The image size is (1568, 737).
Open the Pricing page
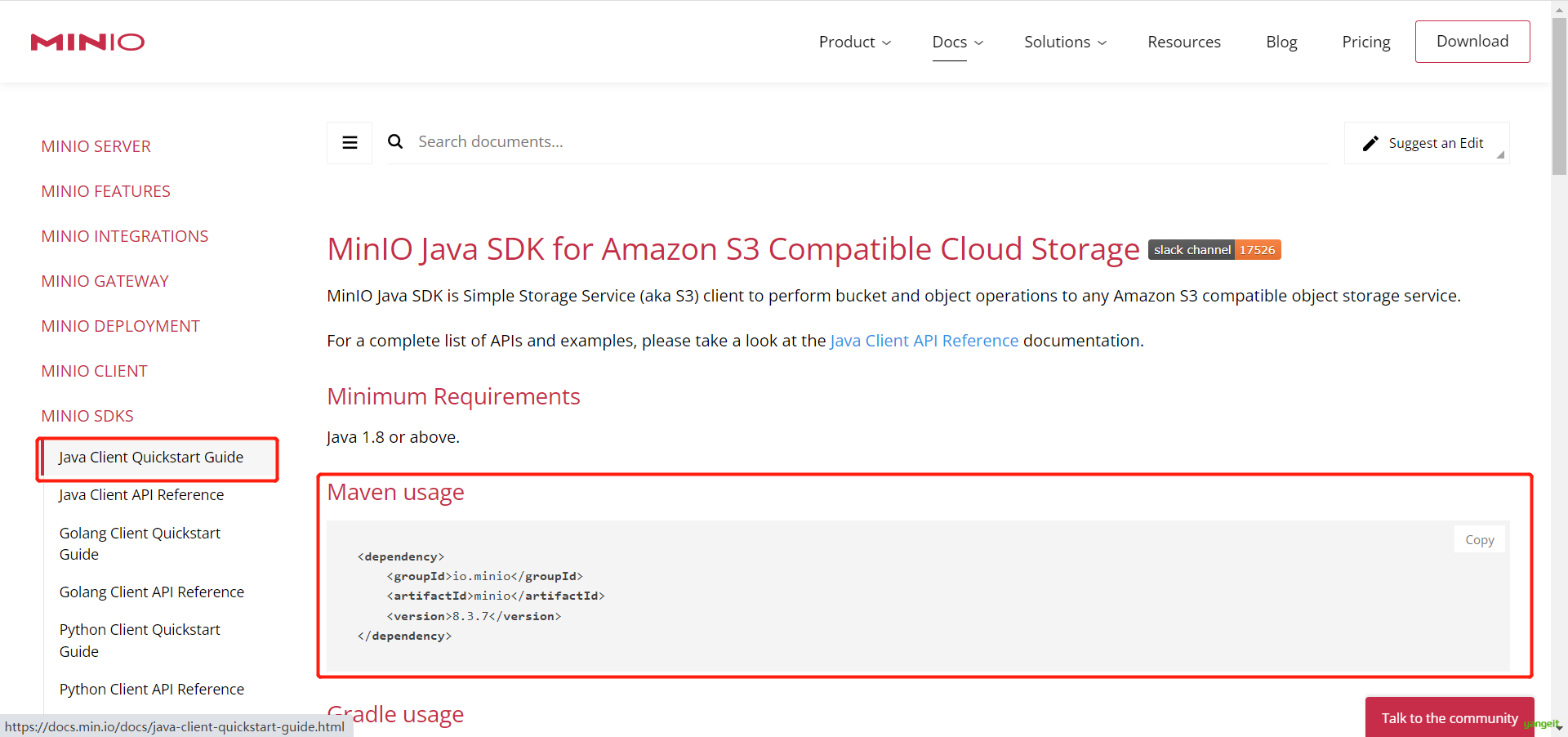tap(1365, 42)
